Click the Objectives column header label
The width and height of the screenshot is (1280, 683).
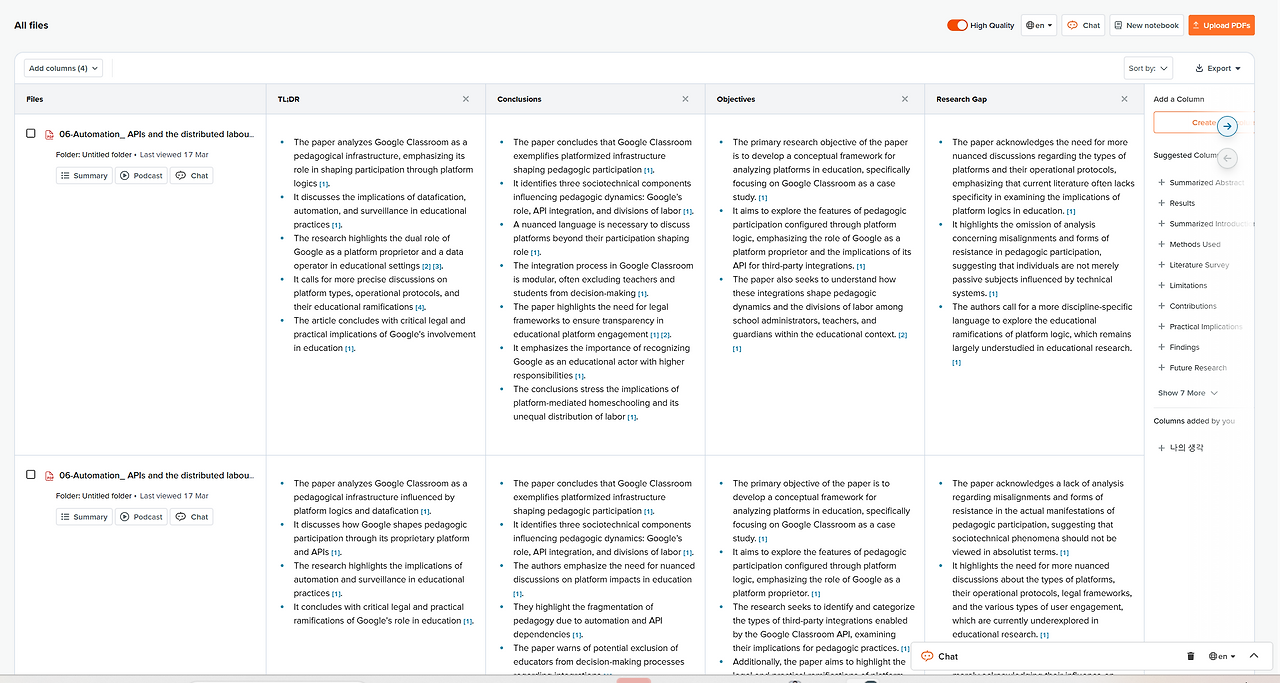[x=736, y=99]
